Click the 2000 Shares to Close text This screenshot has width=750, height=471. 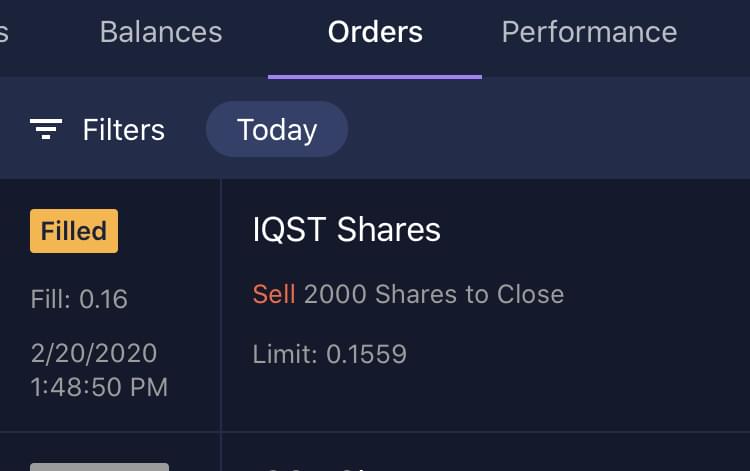click(x=434, y=294)
